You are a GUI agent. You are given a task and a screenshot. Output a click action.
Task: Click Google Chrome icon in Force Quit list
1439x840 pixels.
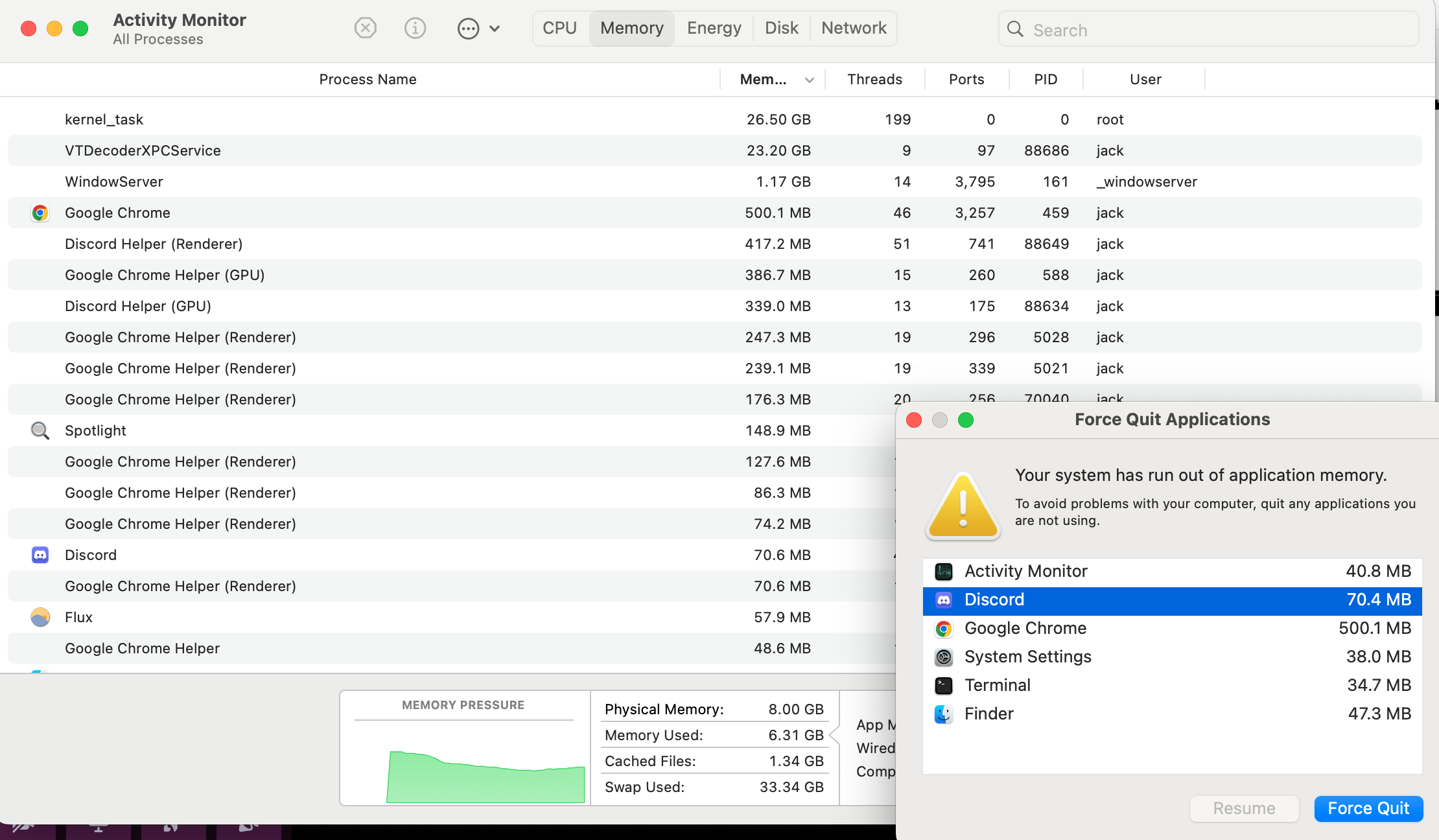pyautogui.click(x=944, y=628)
